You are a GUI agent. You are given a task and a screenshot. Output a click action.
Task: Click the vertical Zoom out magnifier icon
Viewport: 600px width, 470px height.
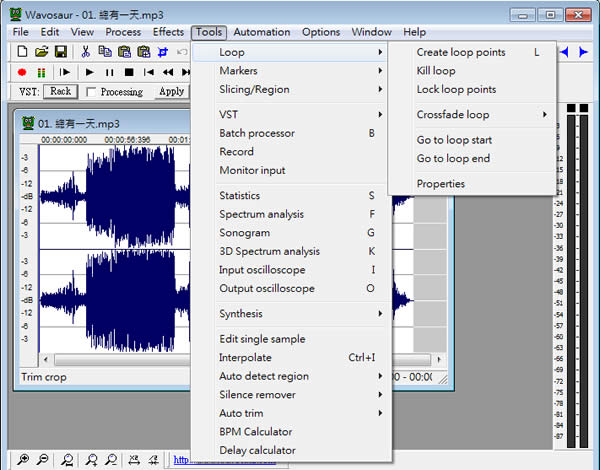[111, 459]
